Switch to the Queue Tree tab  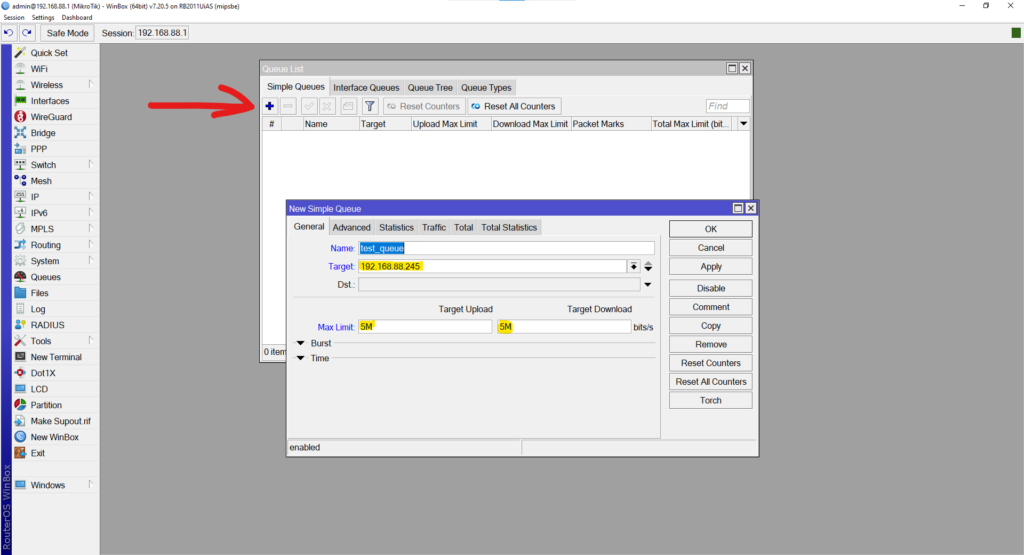coord(430,88)
